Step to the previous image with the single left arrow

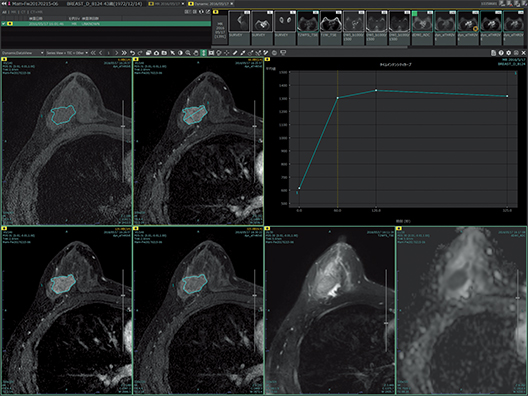(101, 53)
